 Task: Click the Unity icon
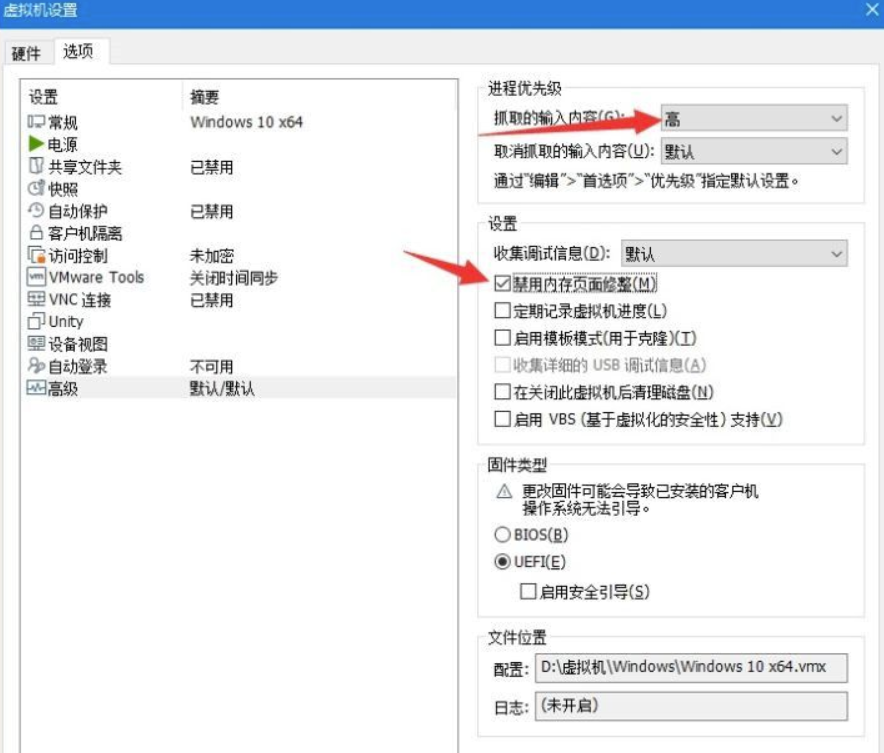(36, 321)
